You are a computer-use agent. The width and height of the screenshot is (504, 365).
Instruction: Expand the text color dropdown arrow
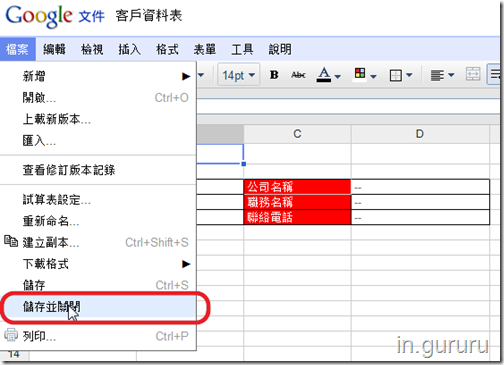(x=338, y=76)
